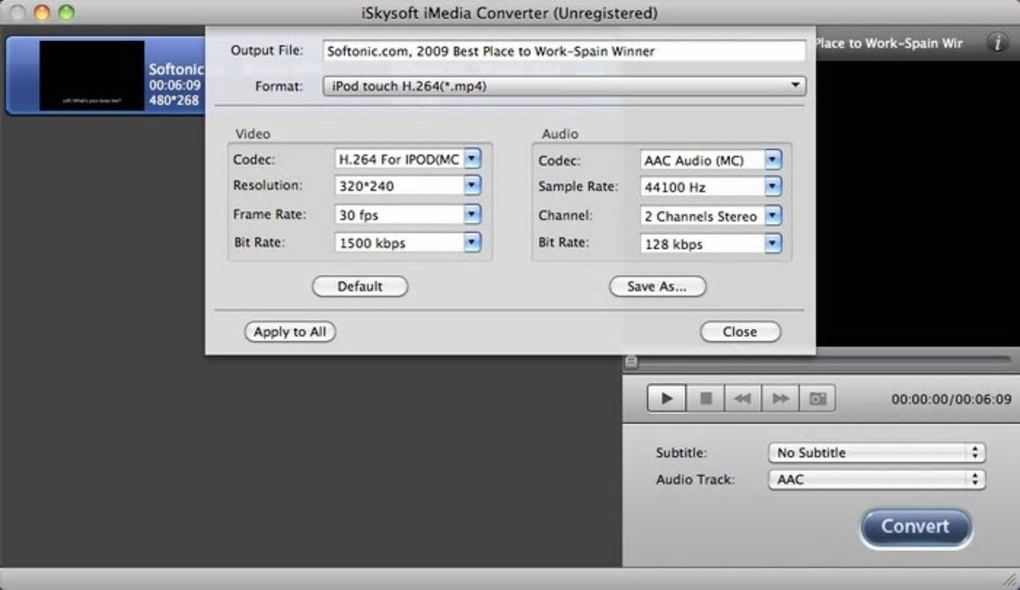Open the Video Codec dropdown
This screenshot has height=590, width=1020.
click(408, 159)
